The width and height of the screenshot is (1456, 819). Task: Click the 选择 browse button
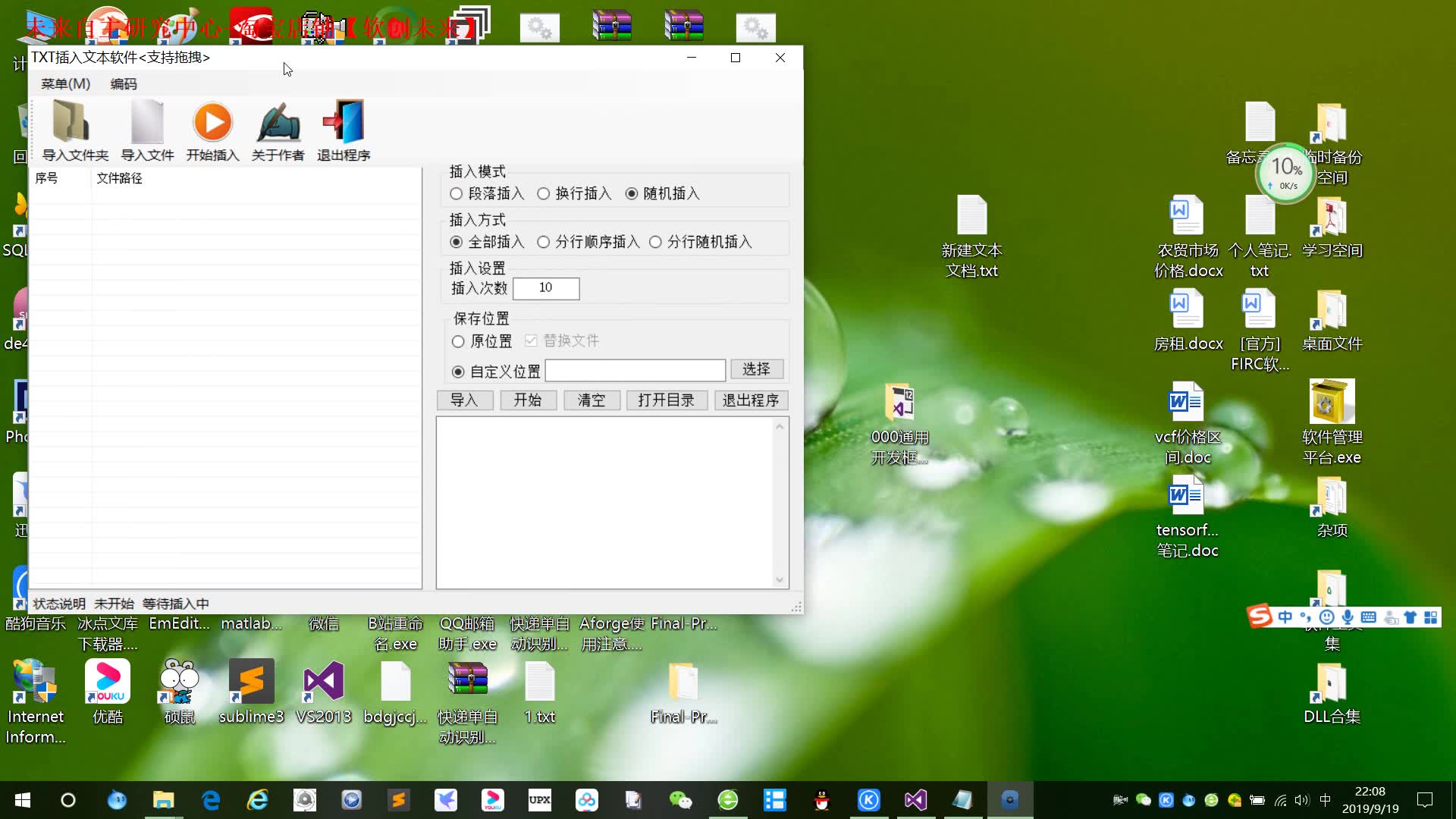click(756, 369)
